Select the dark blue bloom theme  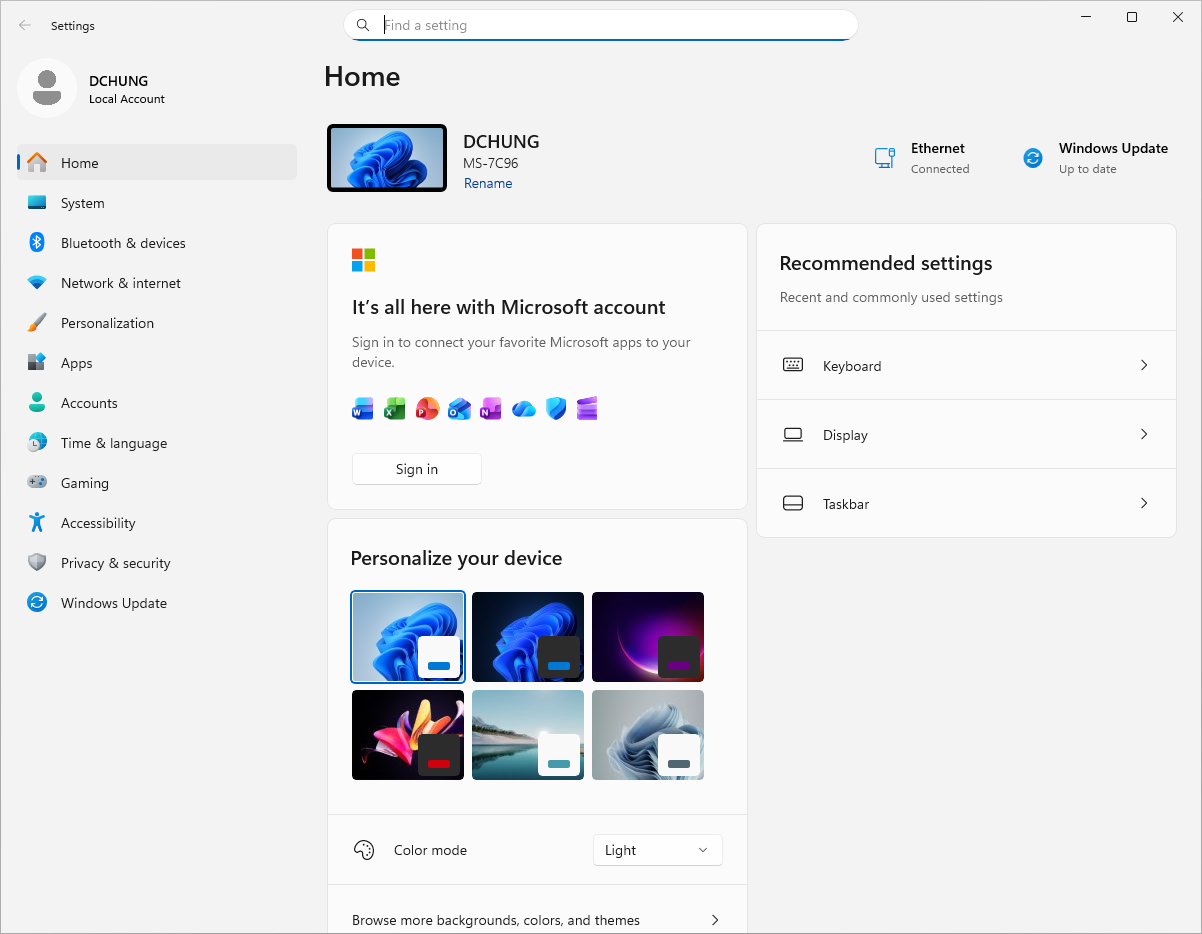point(528,637)
